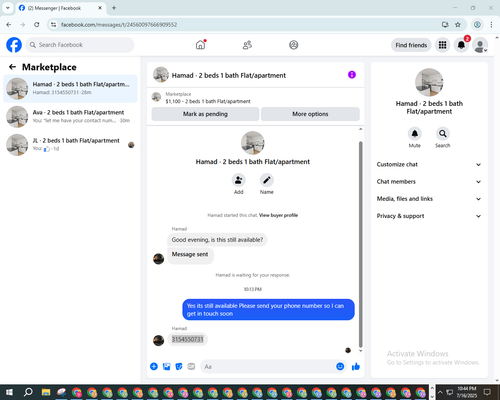The width and height of the screenshot is (500, 400).
Task: Bookmark this page with the star icon
Action: (458, 25)
